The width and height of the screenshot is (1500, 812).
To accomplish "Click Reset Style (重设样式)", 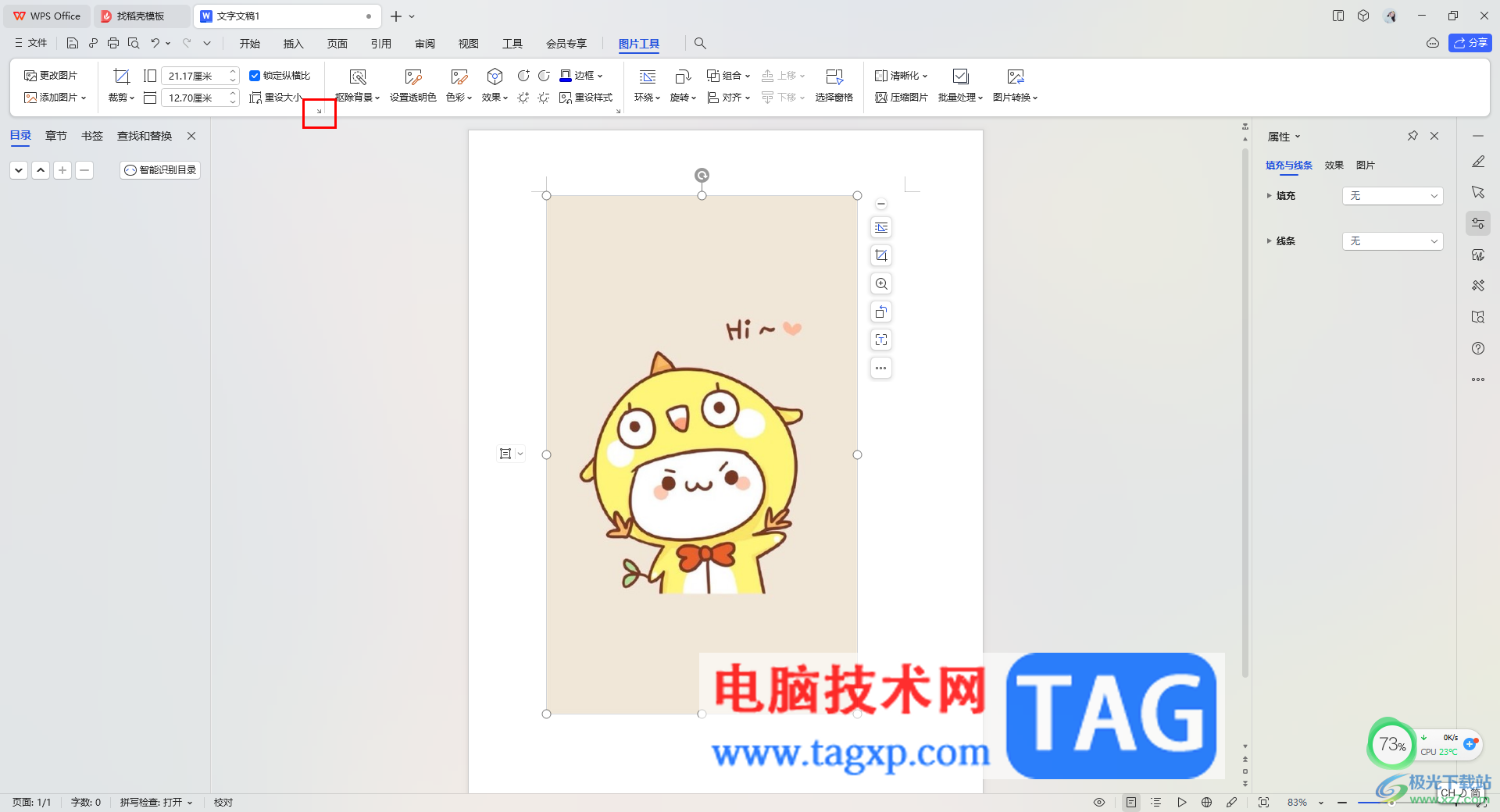I will tap(586, 98).
